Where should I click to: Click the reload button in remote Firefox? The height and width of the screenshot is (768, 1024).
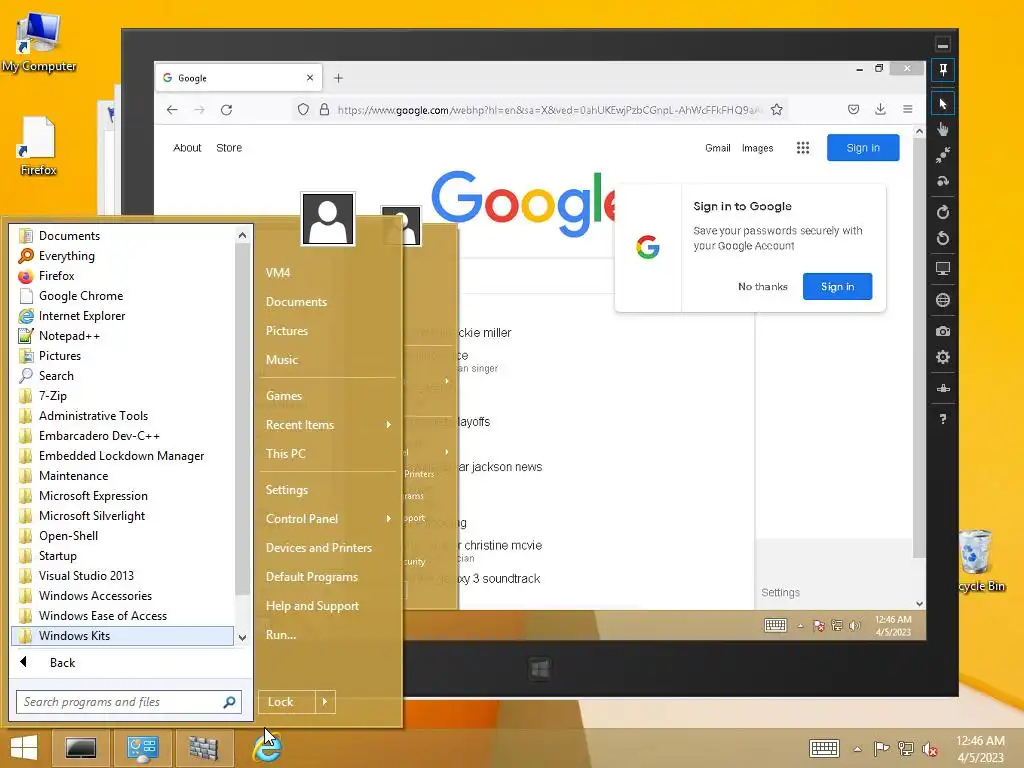(x=227, y=110)
